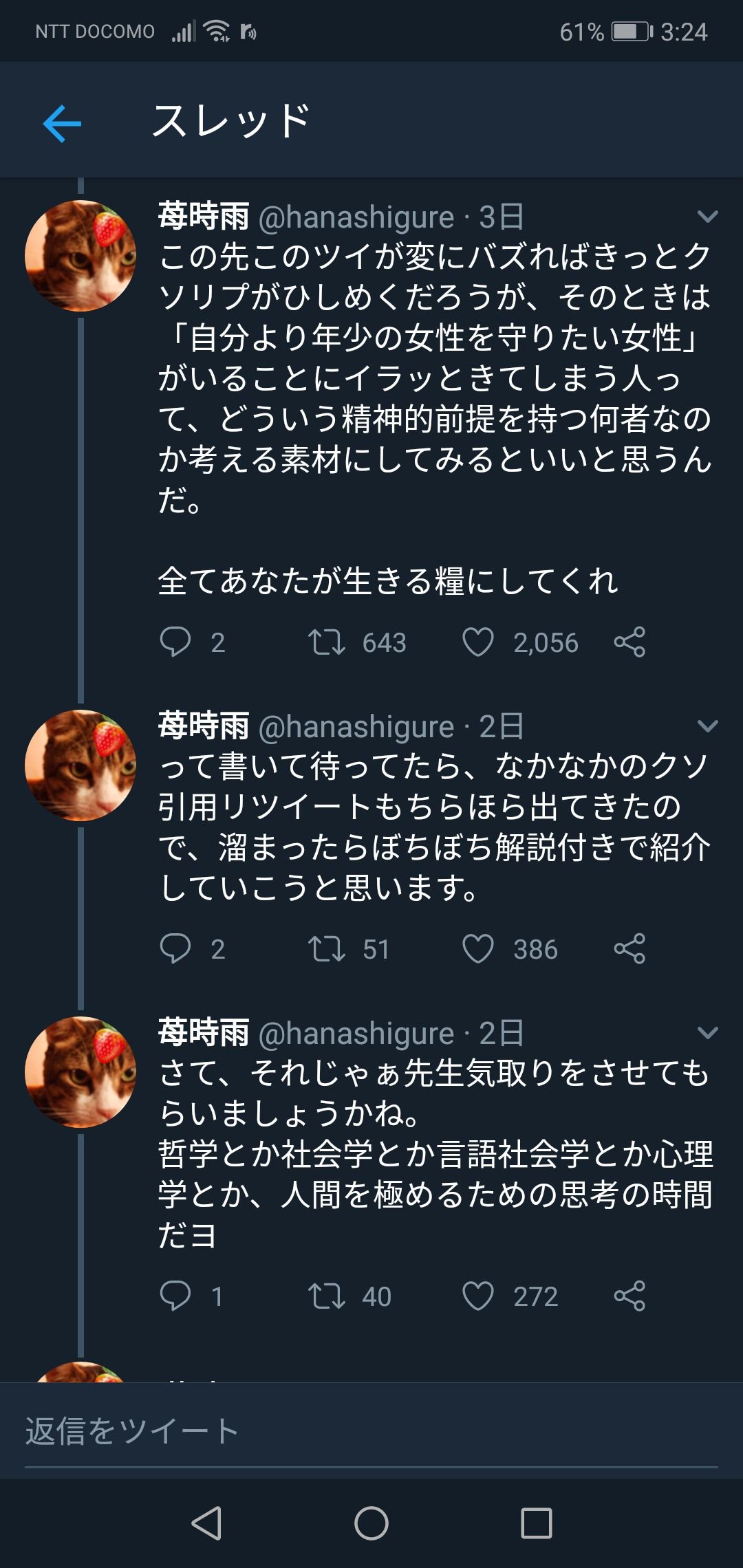Like the tweet with 272 likes
This screenshot has height=1568, width=743.
click(478, 1296)
